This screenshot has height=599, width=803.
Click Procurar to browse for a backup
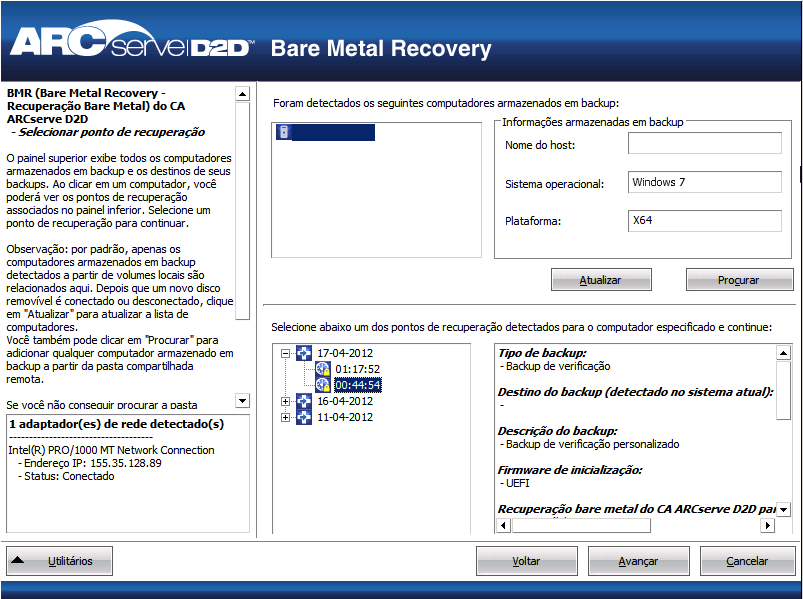(x=739, y=279)
